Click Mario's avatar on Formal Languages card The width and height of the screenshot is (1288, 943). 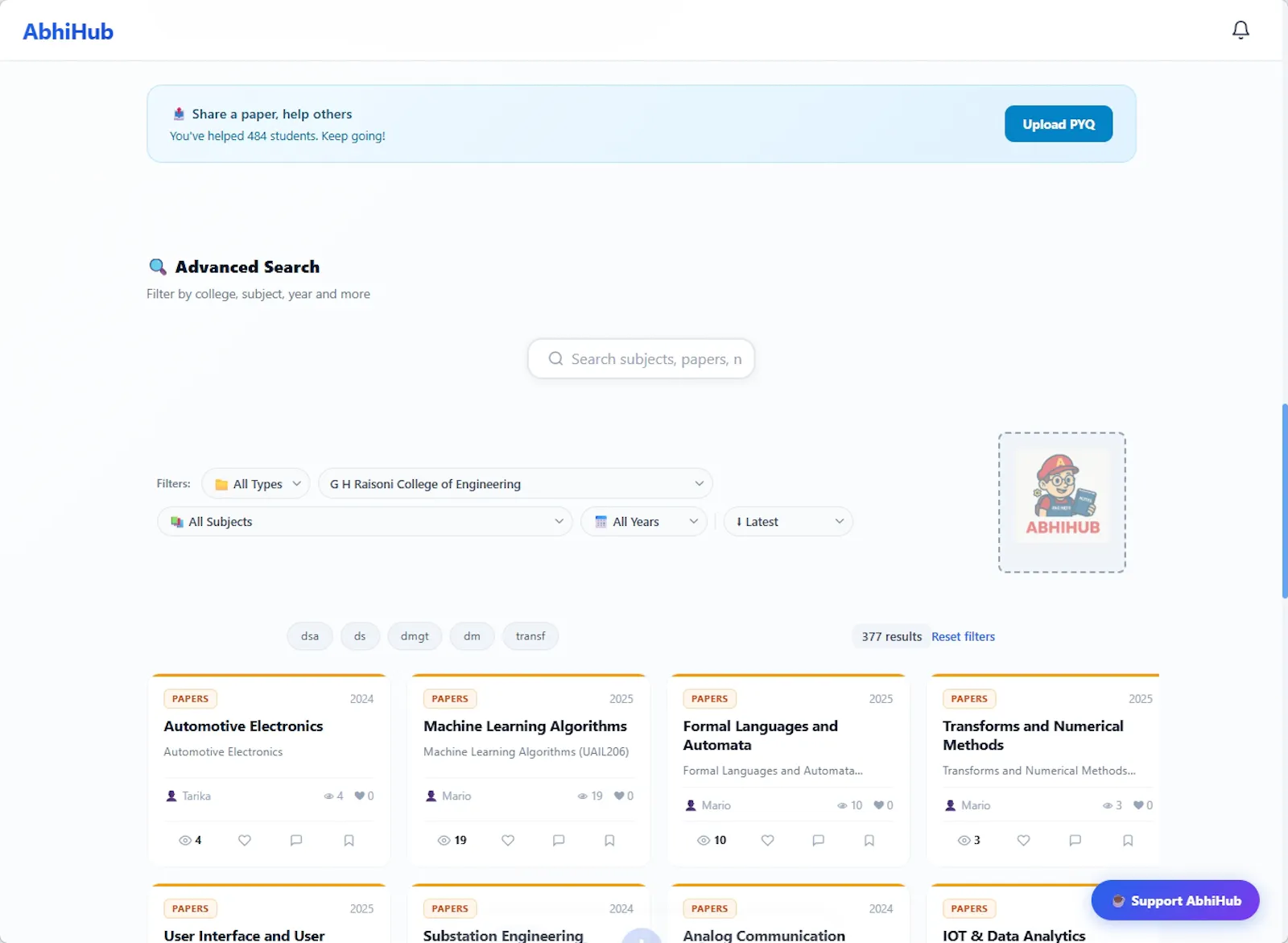point(691,805)
